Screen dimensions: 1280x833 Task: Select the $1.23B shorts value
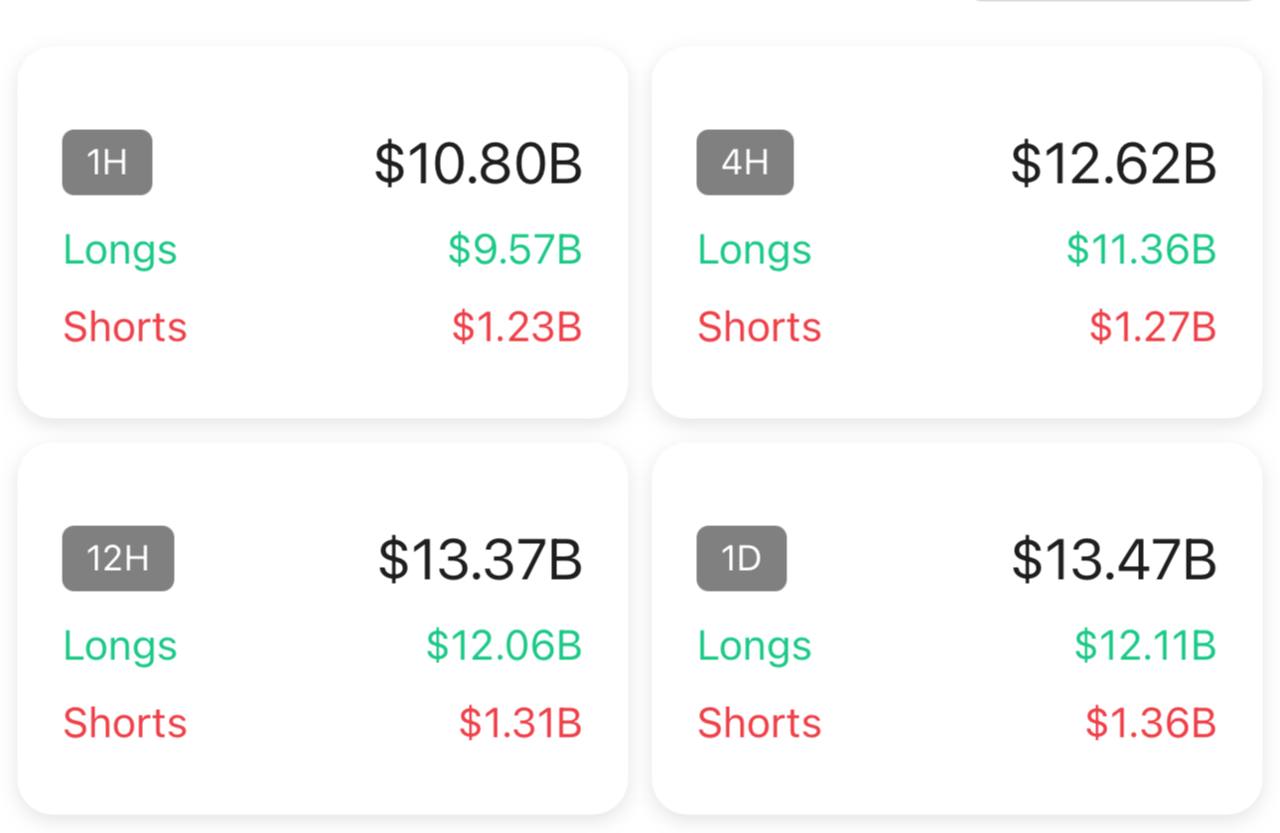(x=516, y=327)
